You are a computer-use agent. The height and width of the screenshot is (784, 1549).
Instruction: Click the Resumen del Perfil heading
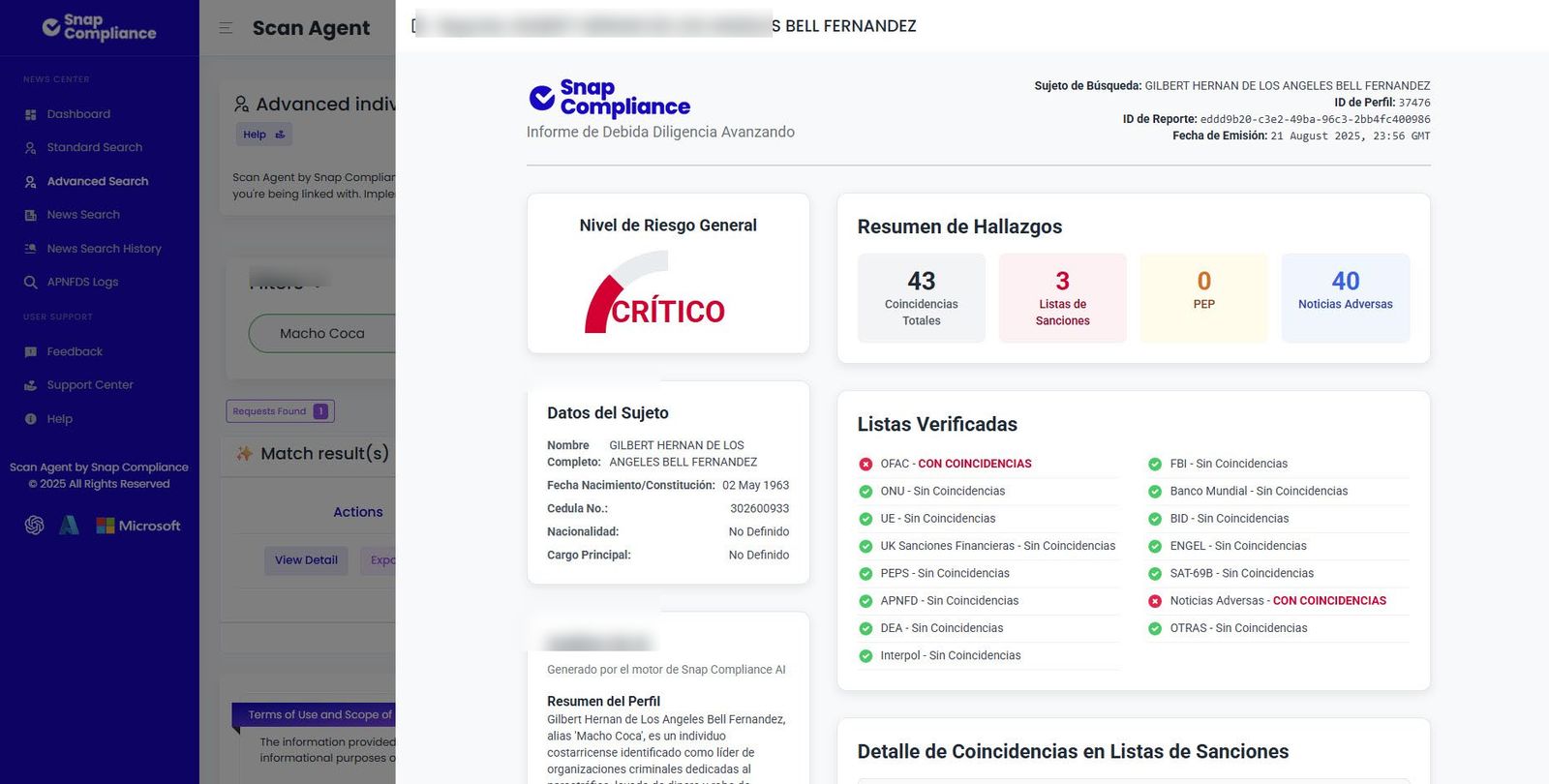coord(603,701)
